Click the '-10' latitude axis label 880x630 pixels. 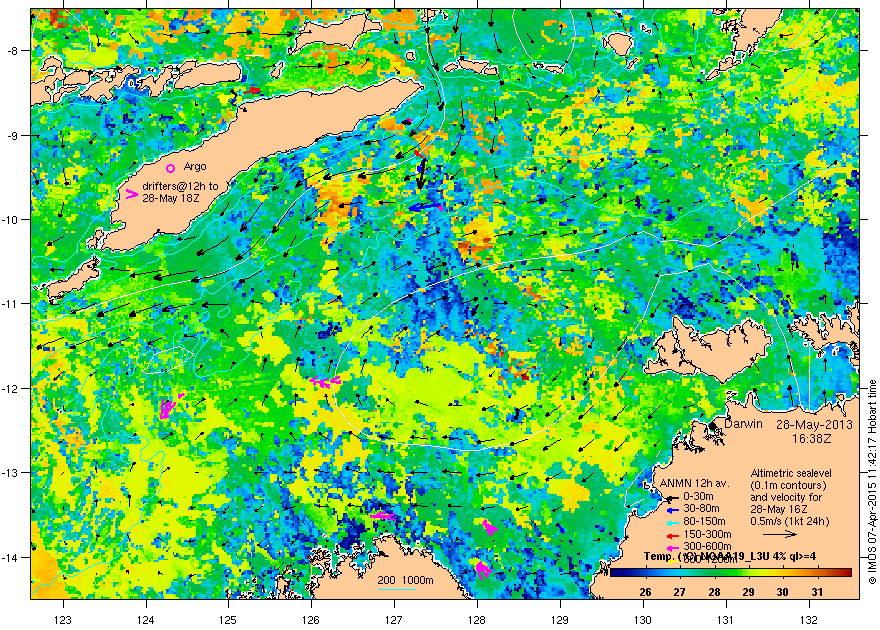tap(10, 219)
